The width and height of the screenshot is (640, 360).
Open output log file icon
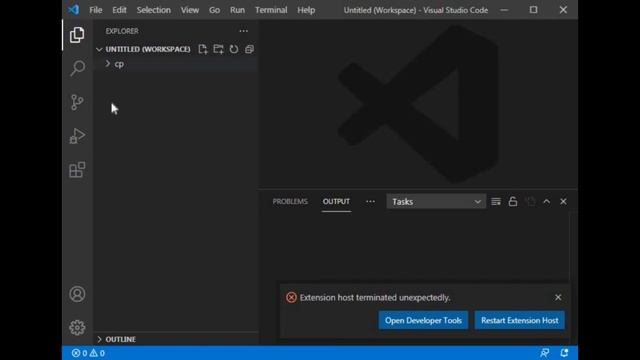tap(530, 202)
